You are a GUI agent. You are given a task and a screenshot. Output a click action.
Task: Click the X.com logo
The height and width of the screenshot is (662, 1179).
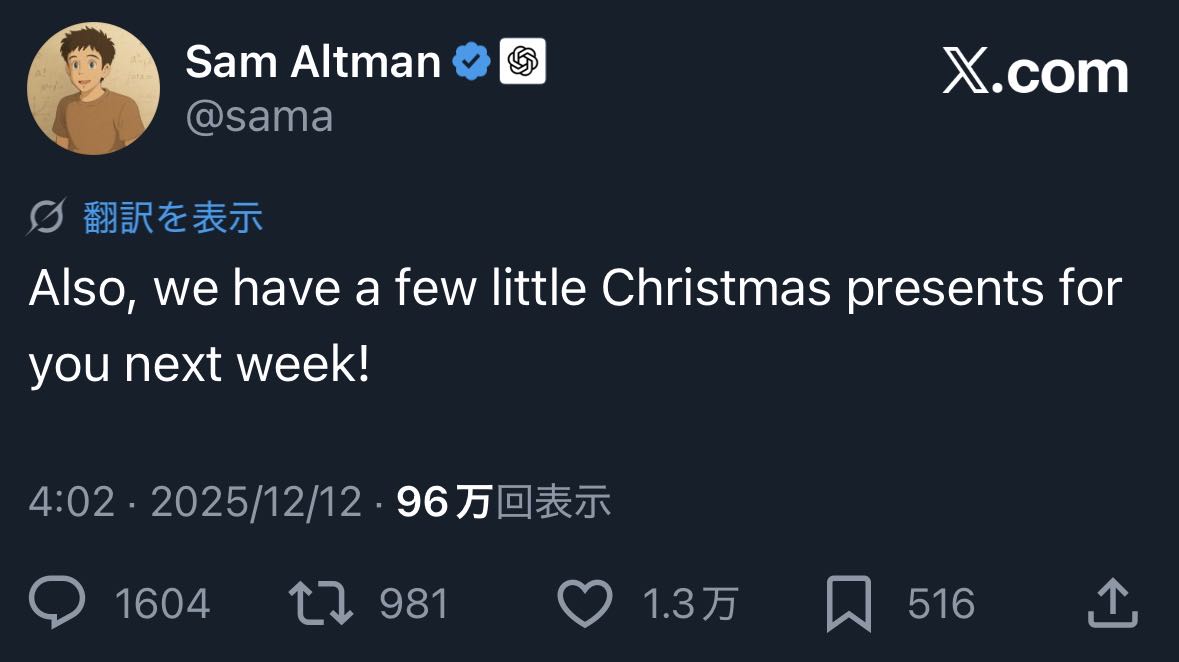coord(1035,73)
